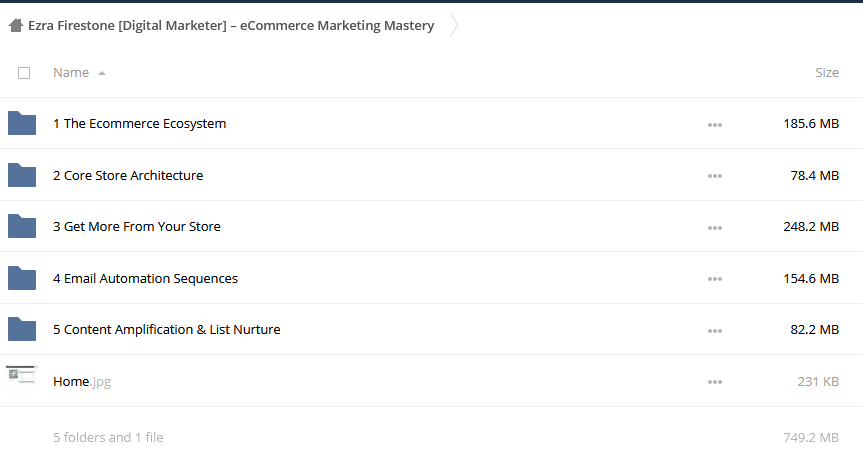Toggle the Name sort direction arrow

point(102,73)
